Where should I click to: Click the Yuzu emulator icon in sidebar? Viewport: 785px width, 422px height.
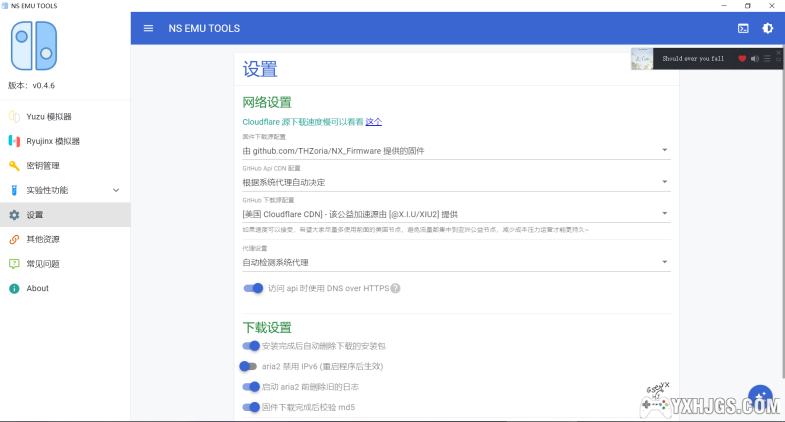click(14, 117)
